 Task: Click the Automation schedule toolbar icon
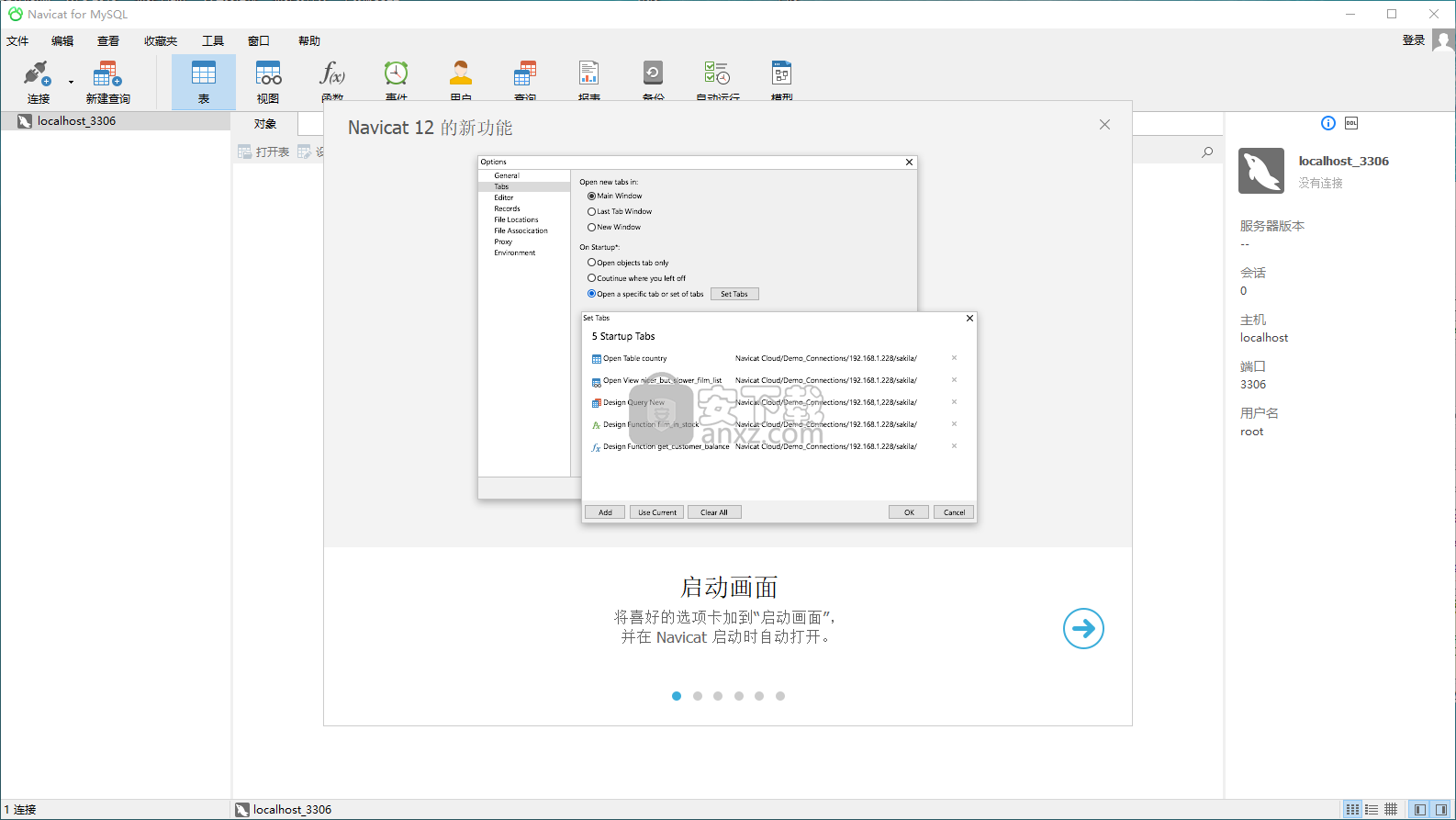[718, 73]
